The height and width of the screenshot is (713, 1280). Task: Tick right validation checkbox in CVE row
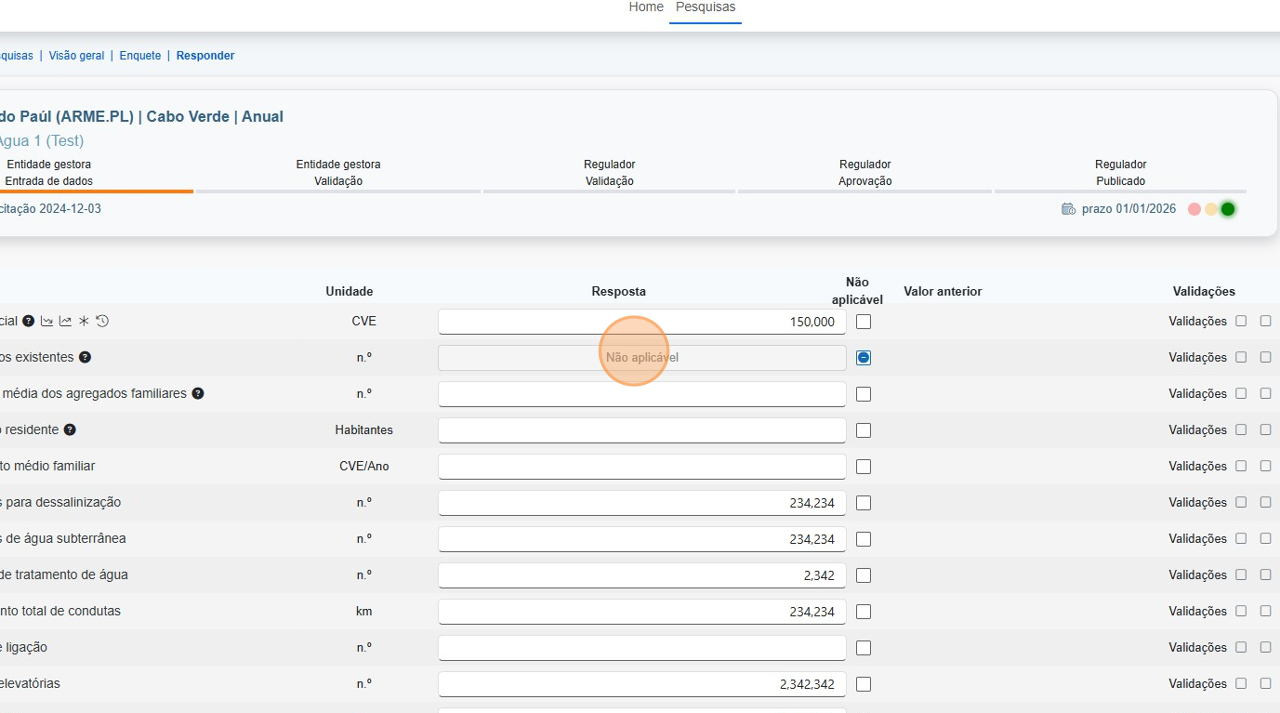pyautogui.click(x=1265, y=321)
